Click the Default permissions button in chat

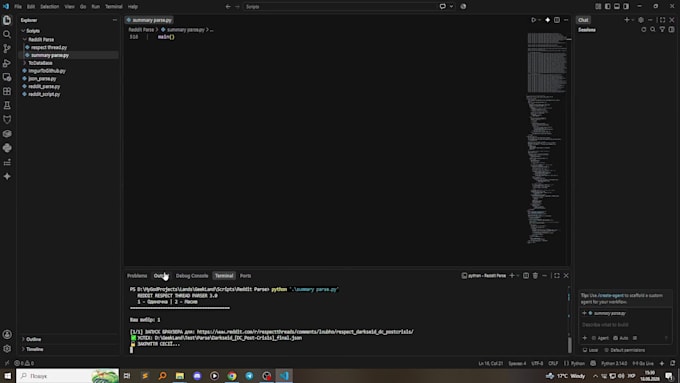point(625,350)
